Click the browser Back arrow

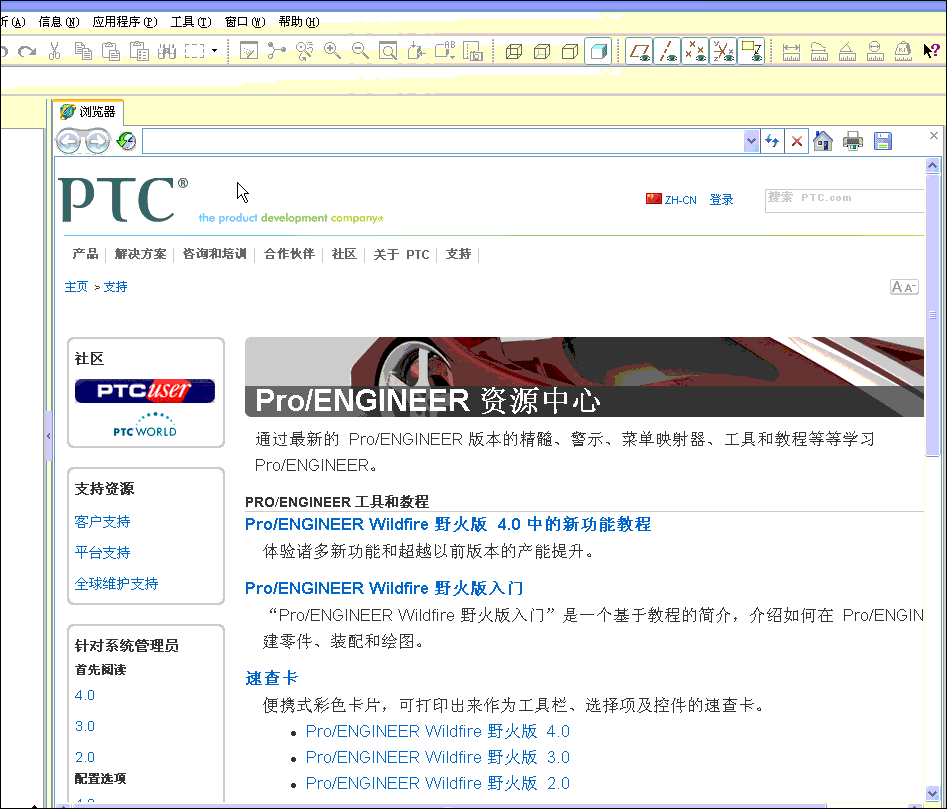pyautogui.click(x=69, y=142)
